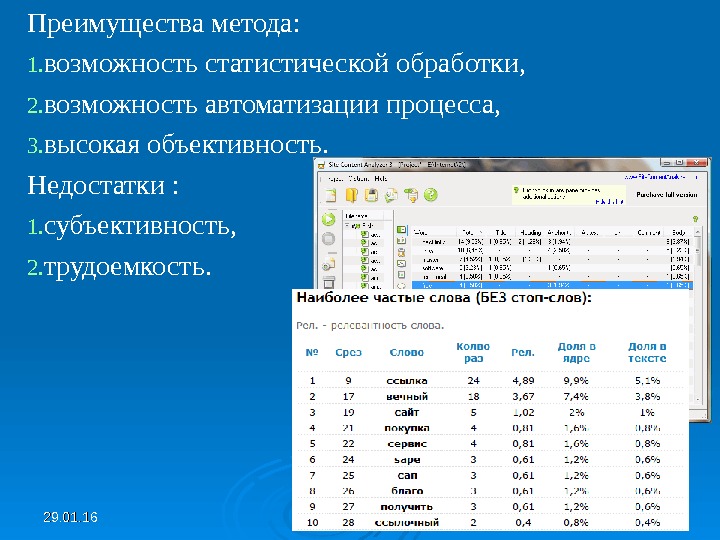Click the slide title 'Преимущества метода:'
720x540 pixels.
(x=163, y=23)
